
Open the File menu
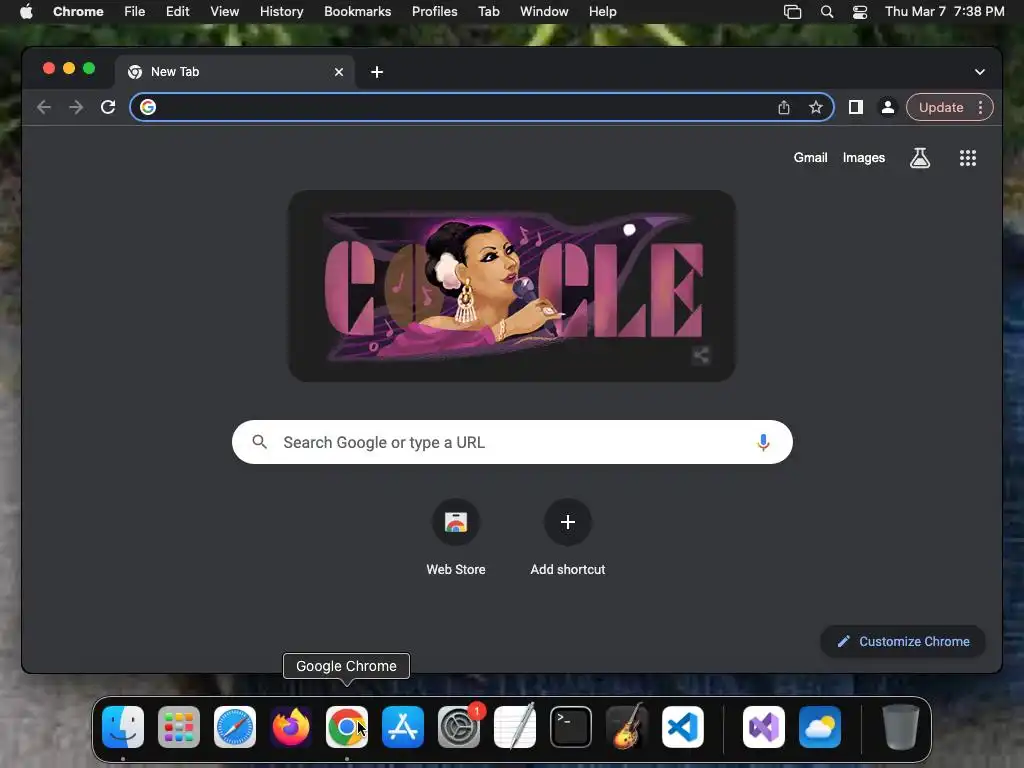point(135,12)
